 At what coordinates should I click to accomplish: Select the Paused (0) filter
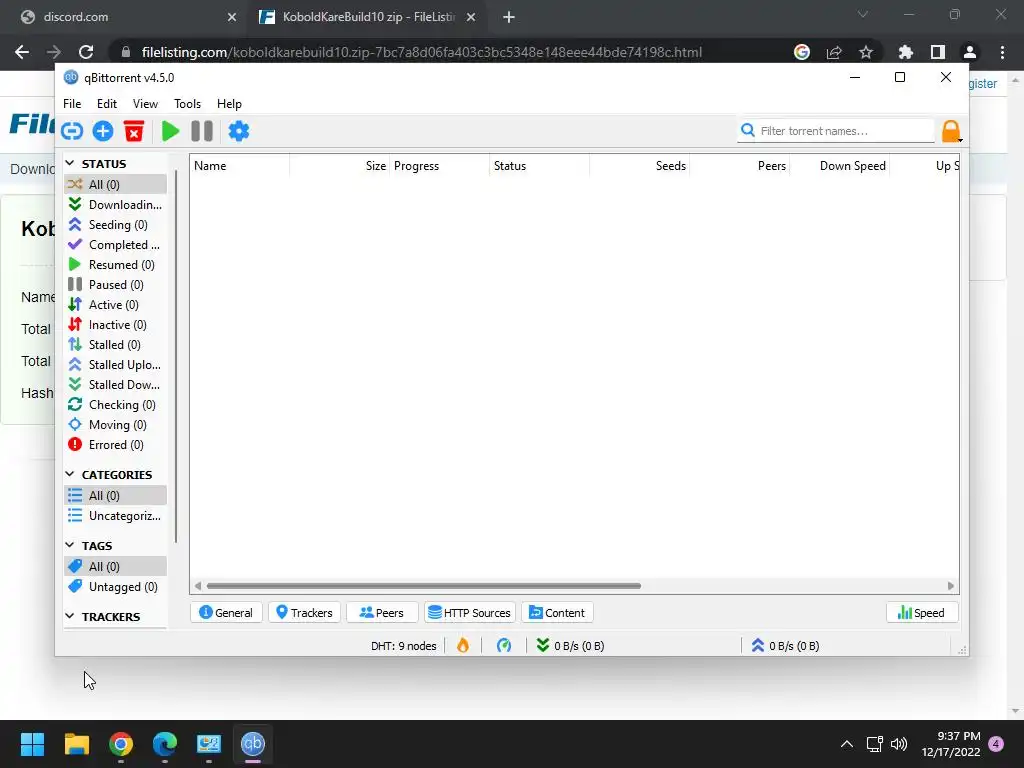116,285
